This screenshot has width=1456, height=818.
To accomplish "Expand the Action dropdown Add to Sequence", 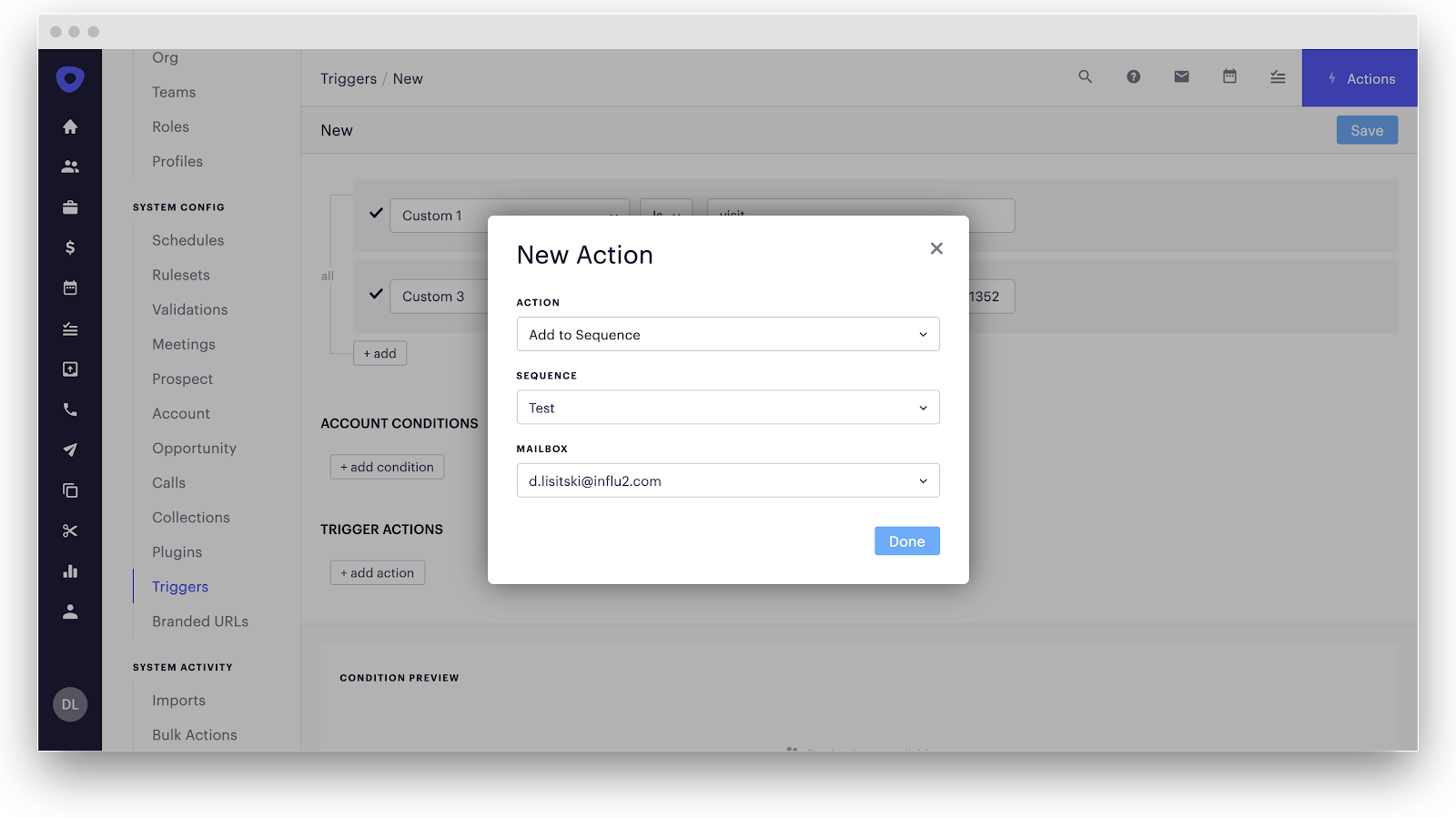I will pyautogui.click(x=727, y=335).
